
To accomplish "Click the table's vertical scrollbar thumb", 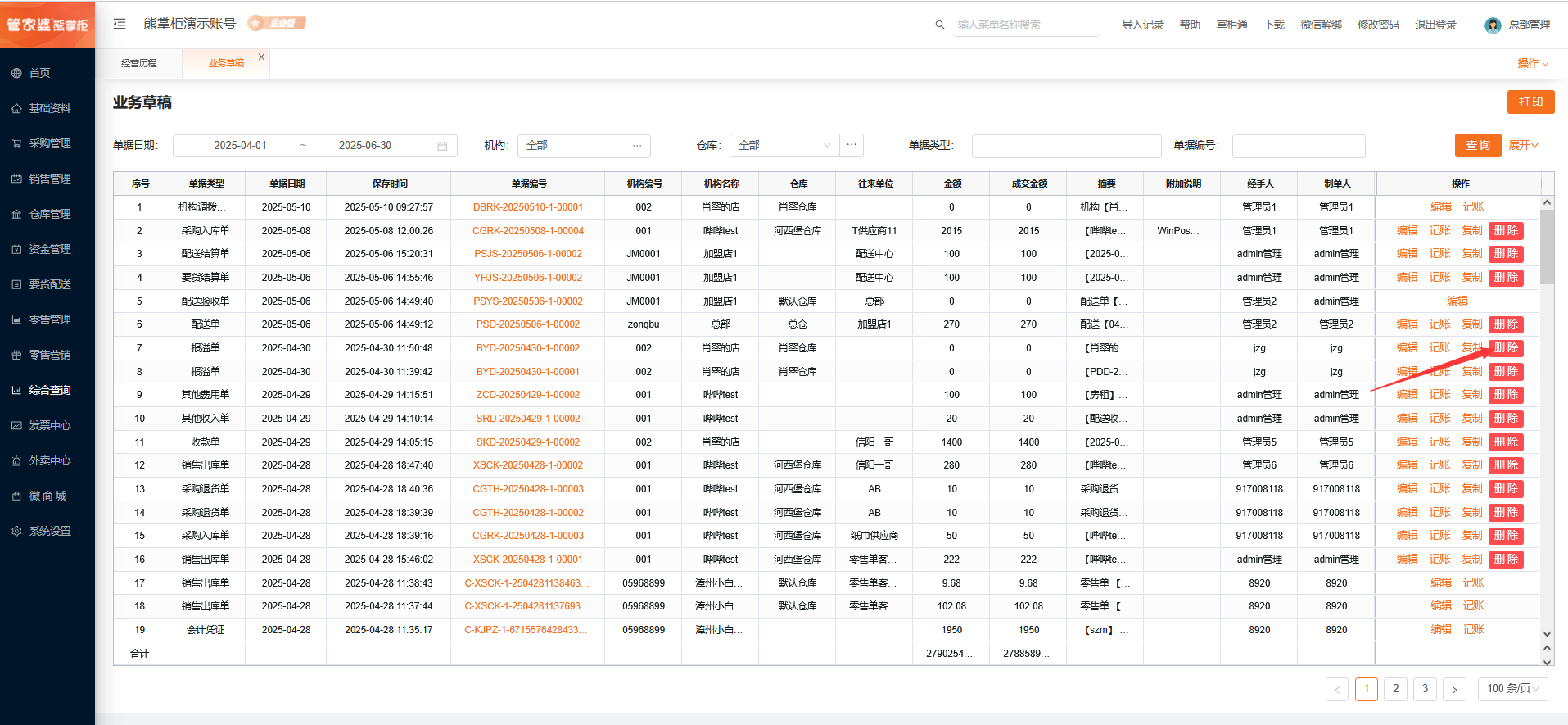I will 1547,246.
